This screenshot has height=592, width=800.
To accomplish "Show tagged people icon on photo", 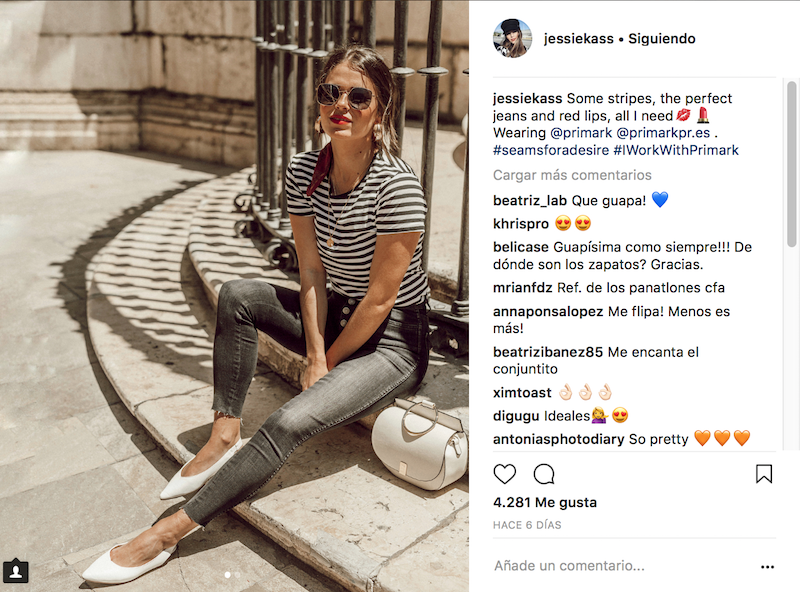I will pyautogui.click(x=16, y=571).
